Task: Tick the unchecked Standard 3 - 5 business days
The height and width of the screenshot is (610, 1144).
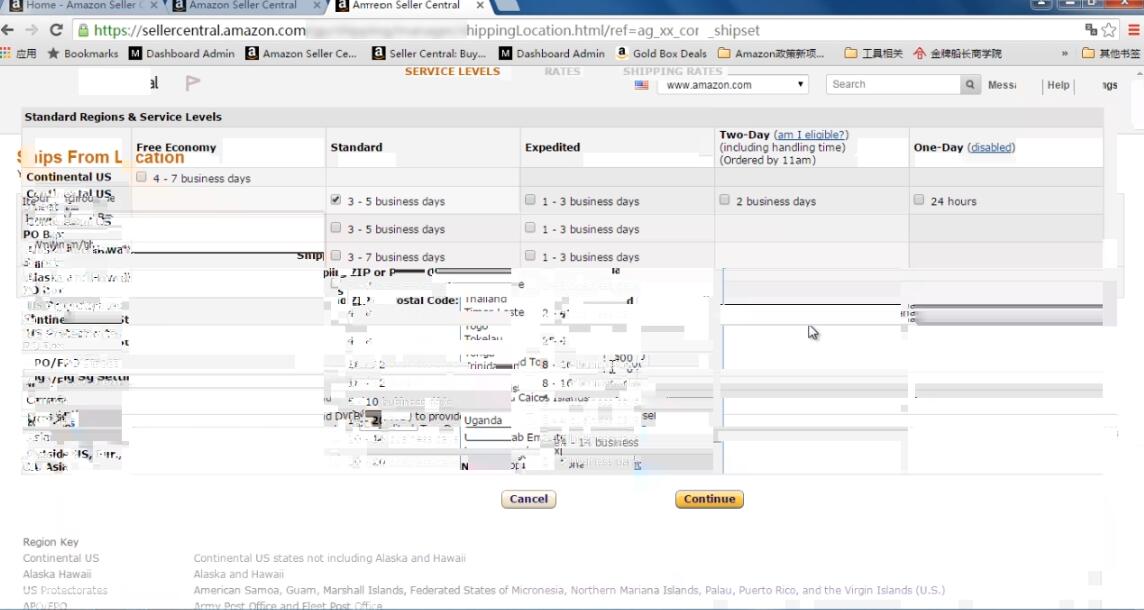Action: pos(336,228)
